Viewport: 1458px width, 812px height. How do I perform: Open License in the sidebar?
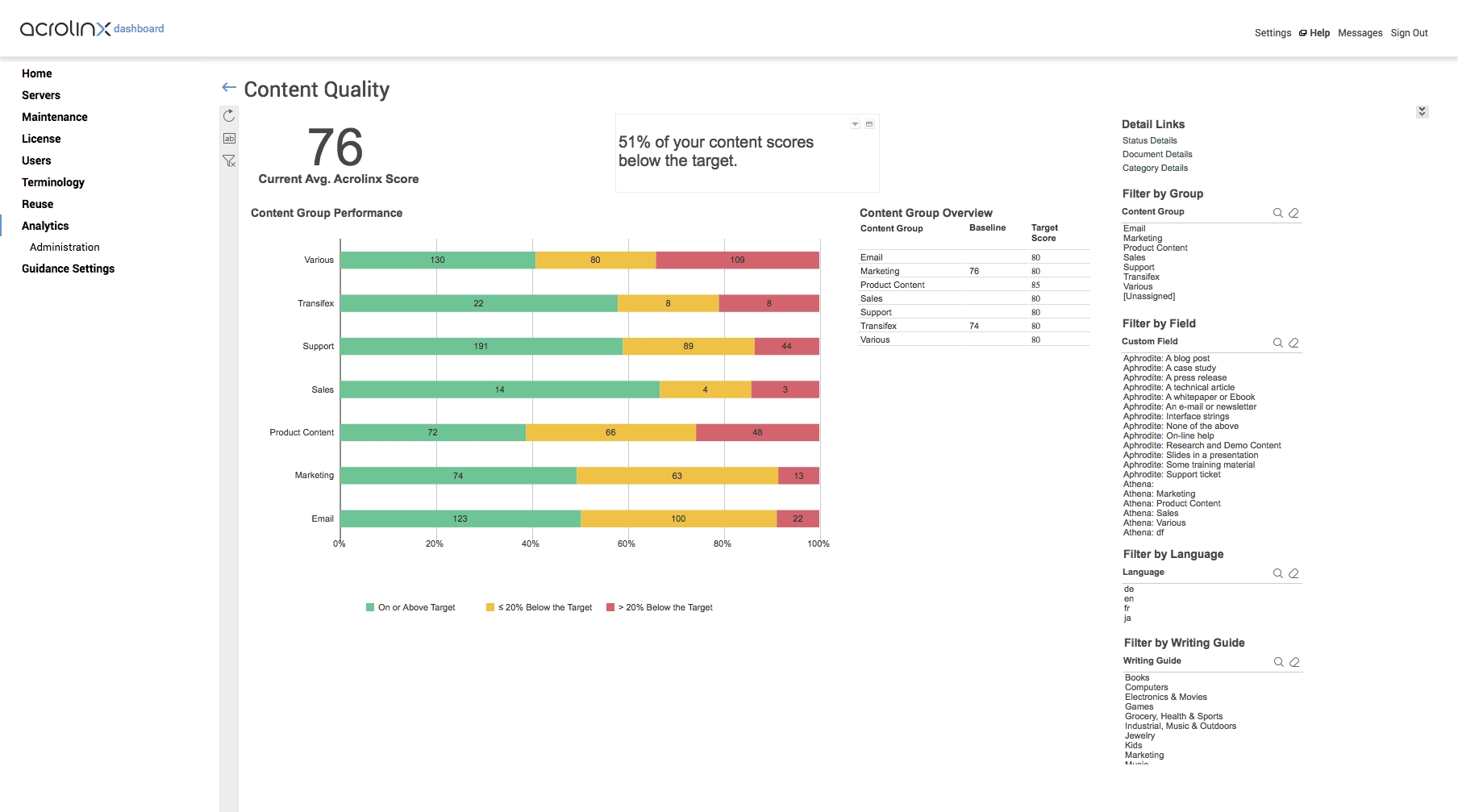[x=41, y=139]
